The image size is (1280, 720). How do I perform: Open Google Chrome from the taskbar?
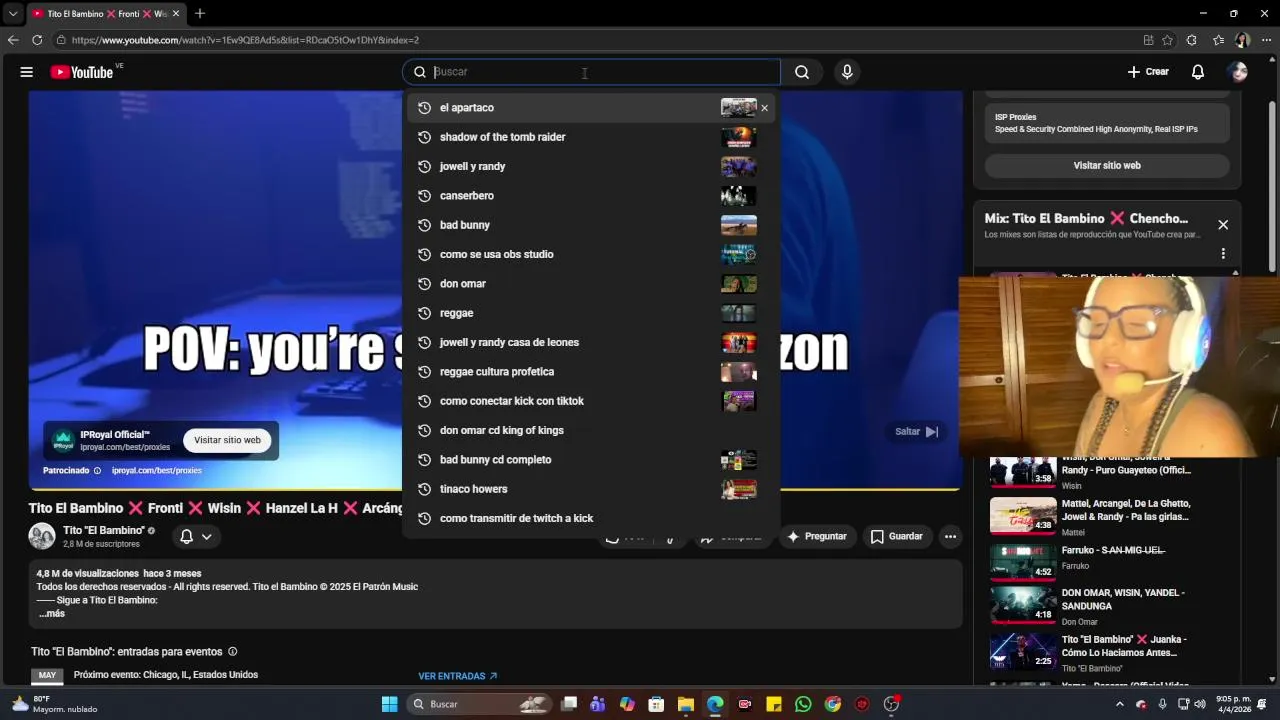833,704
